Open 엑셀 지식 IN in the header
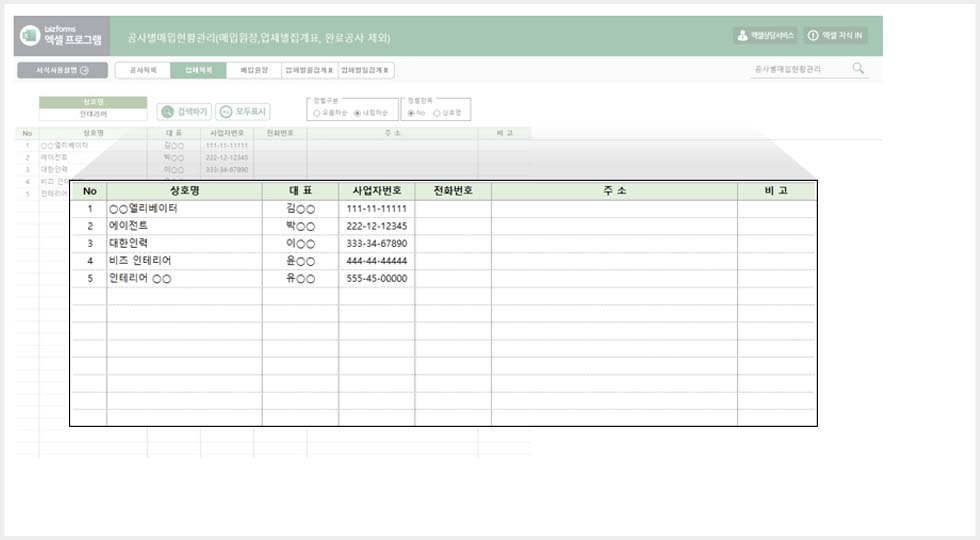Viewport: 980px width, 540px height. pyautogui.click(x=835, y=36)
